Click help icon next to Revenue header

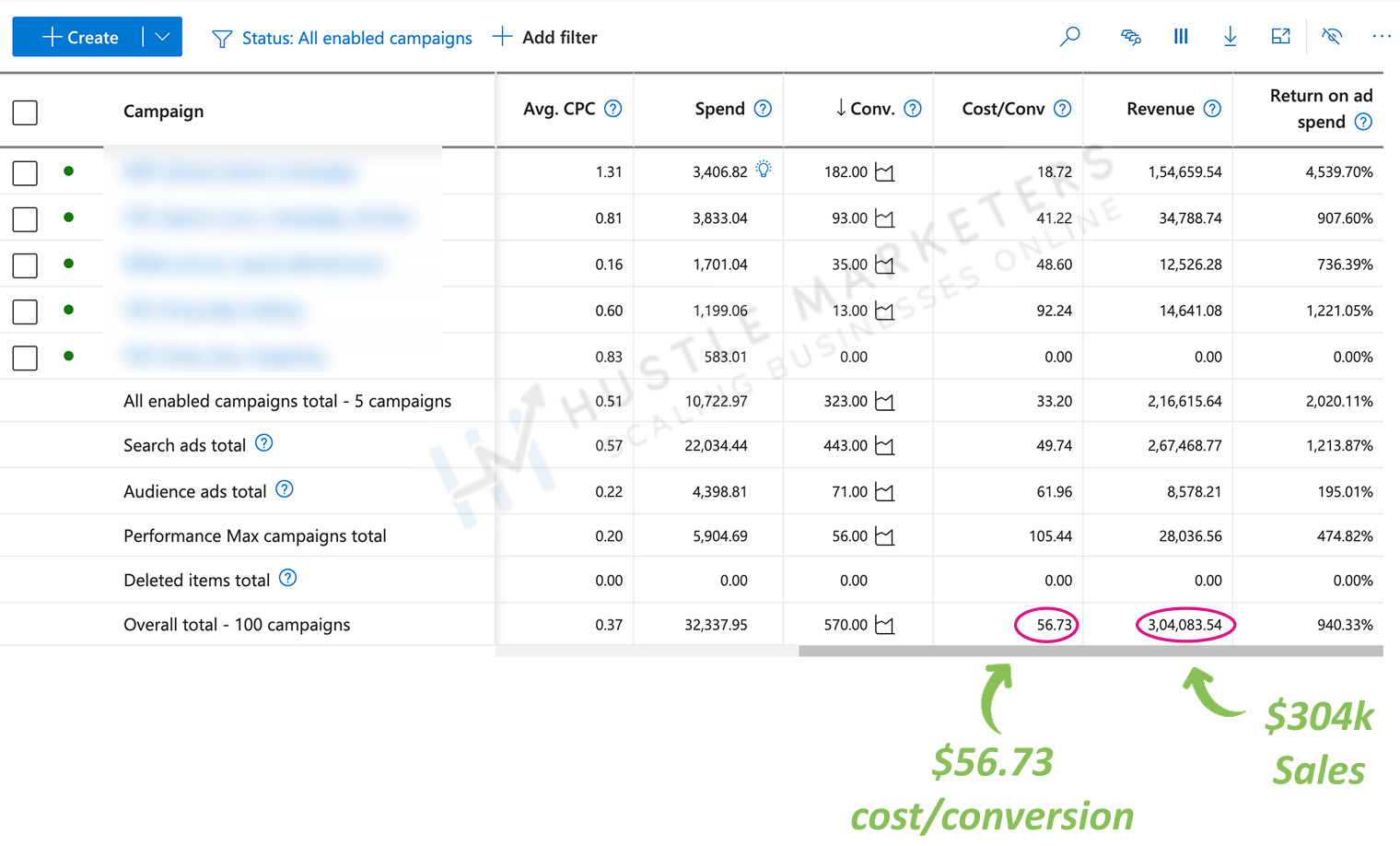click(x=1212, y=109)
